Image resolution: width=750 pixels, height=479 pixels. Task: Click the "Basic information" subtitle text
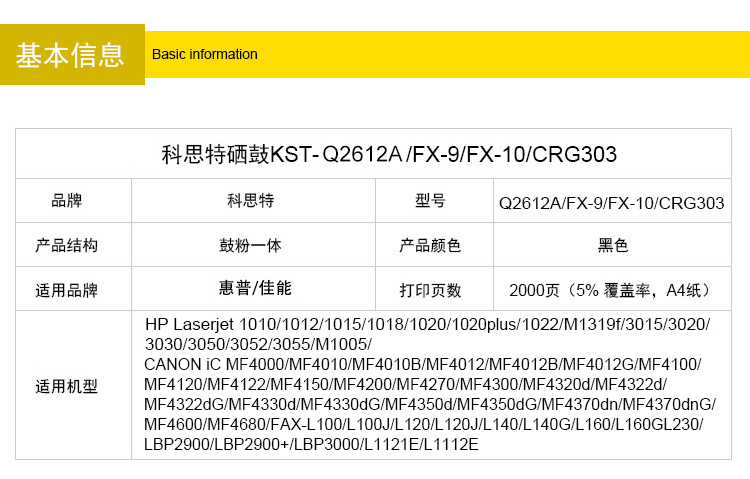click(204, 54)
